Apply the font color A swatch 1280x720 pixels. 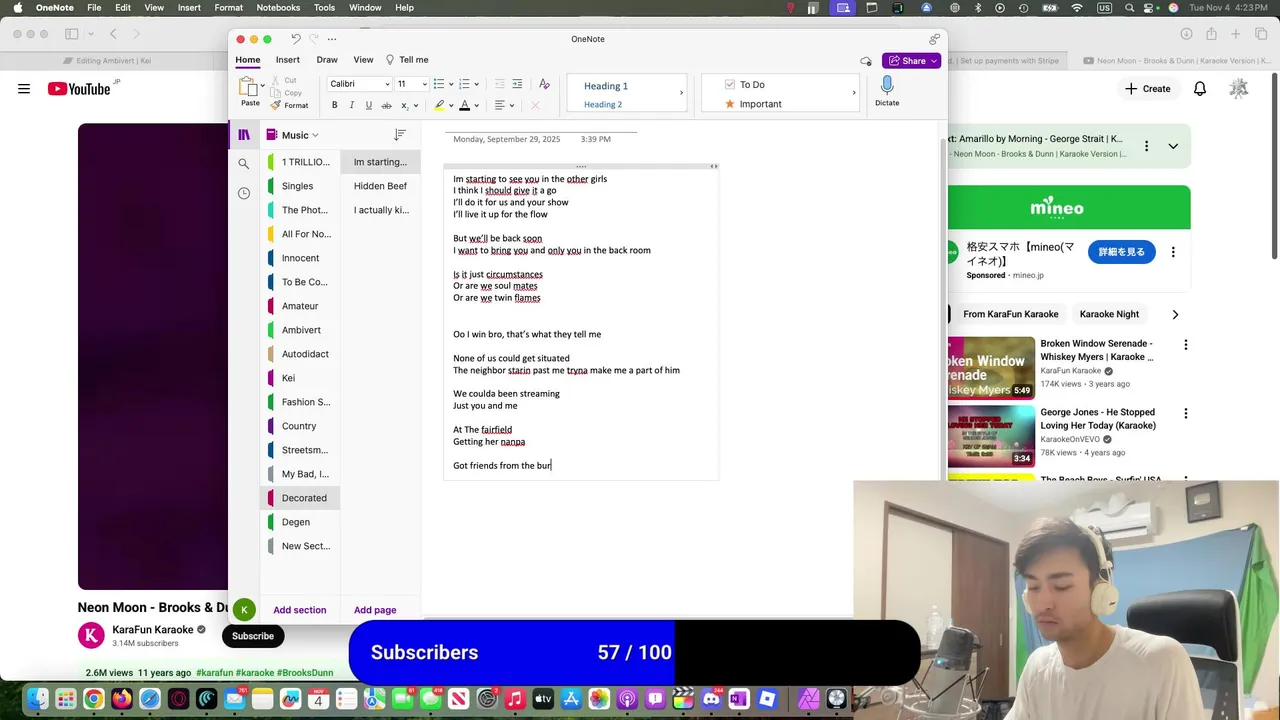click(x=465, y=105)
